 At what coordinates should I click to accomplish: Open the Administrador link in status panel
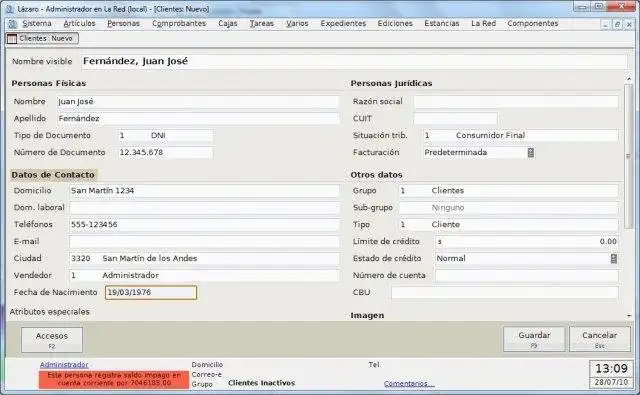[64, 365]
